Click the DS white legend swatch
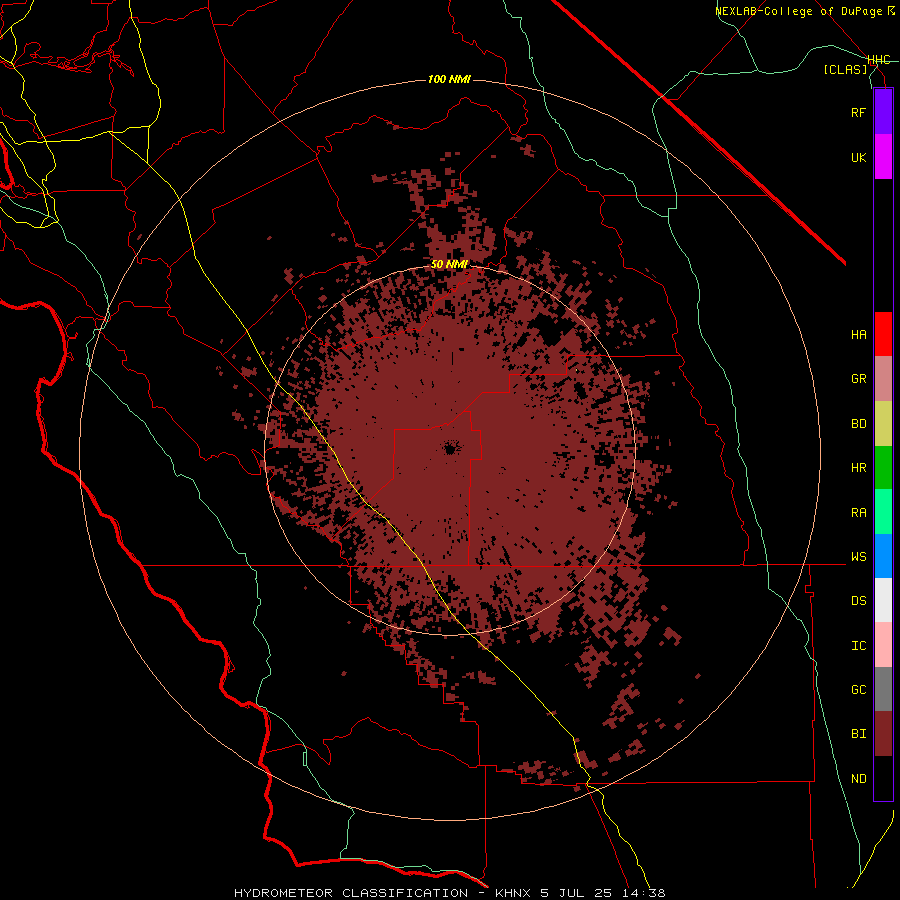 pos(883,600)
